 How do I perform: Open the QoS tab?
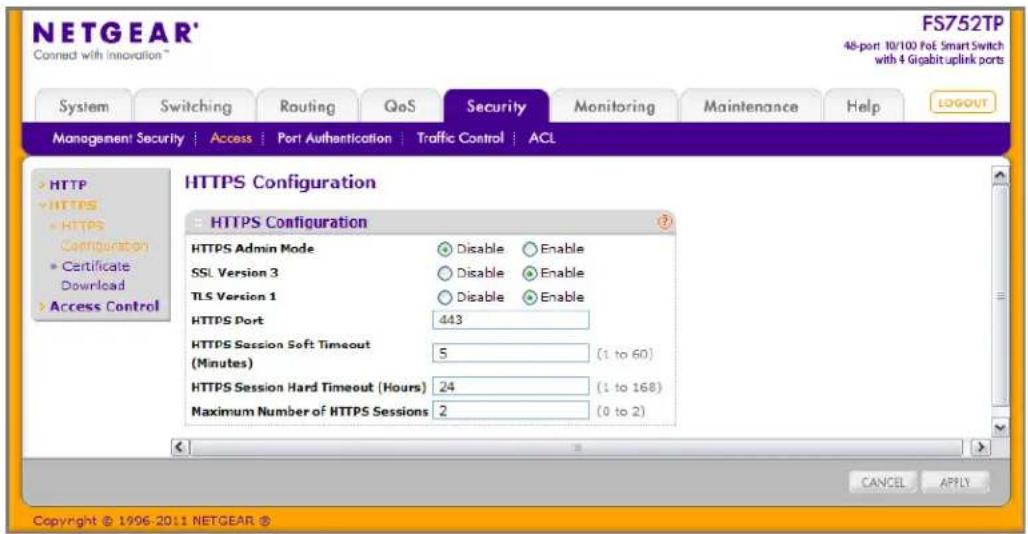399,106
